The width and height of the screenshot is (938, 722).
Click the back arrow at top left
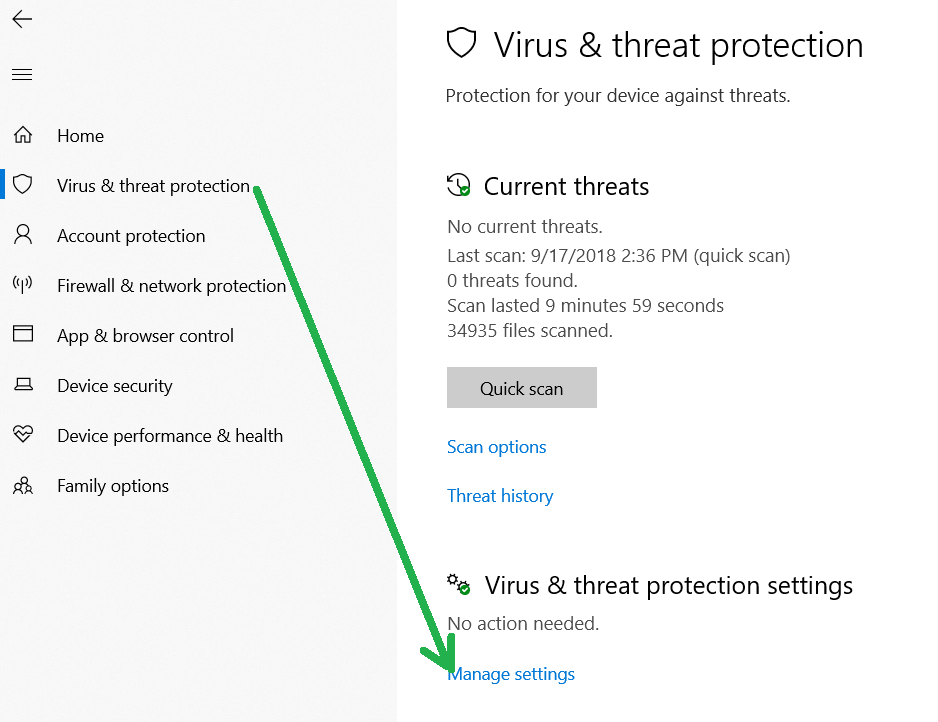[22, 19]
